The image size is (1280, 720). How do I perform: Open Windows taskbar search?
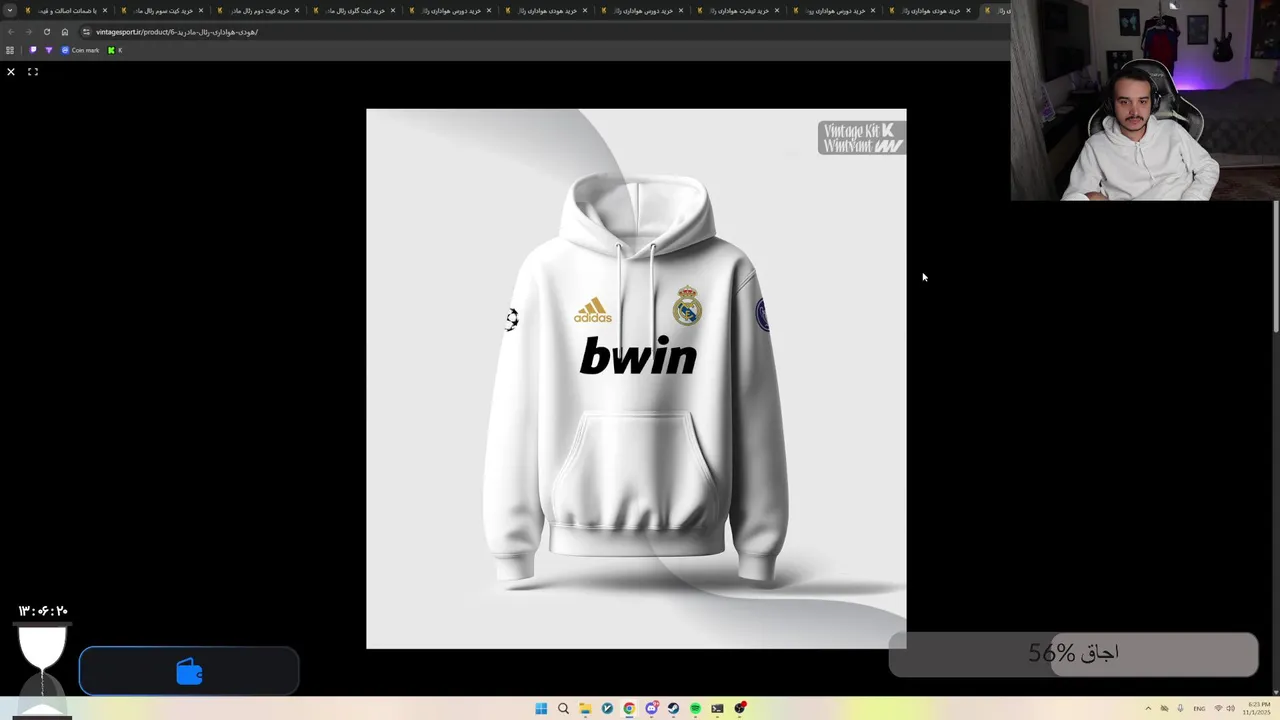[563, 708]
